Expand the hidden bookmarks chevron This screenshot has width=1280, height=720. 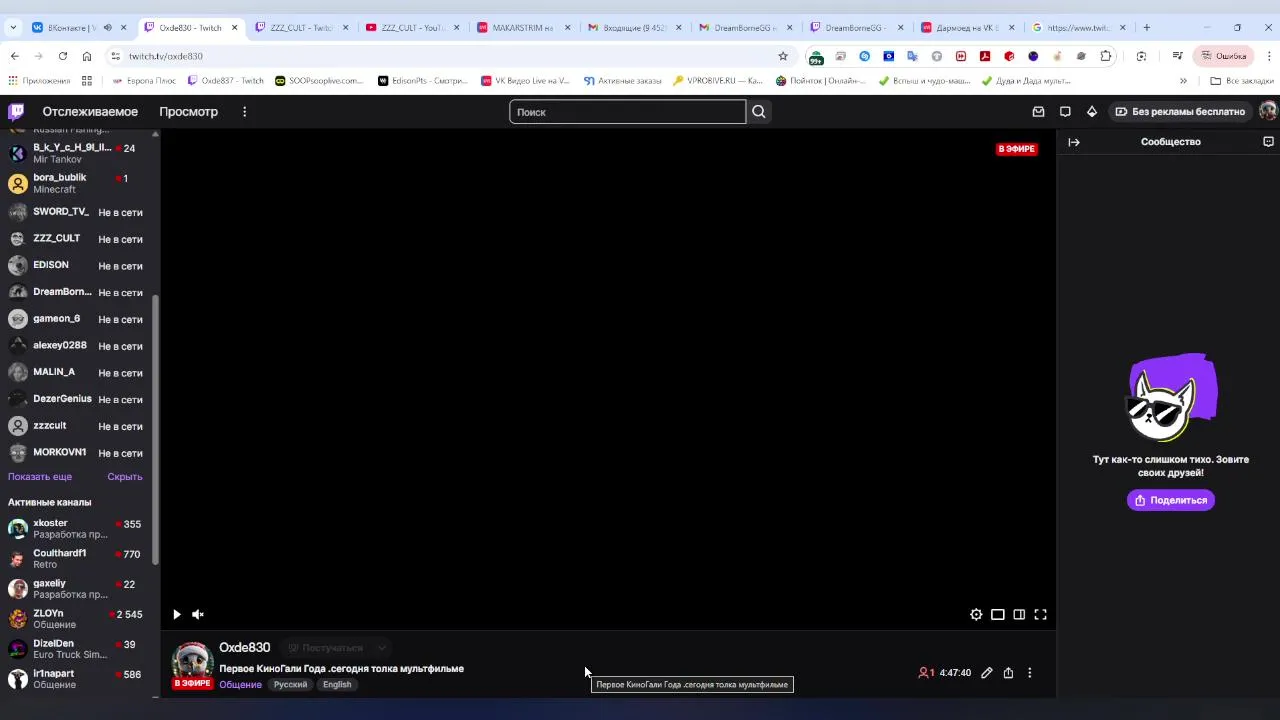1183,81
